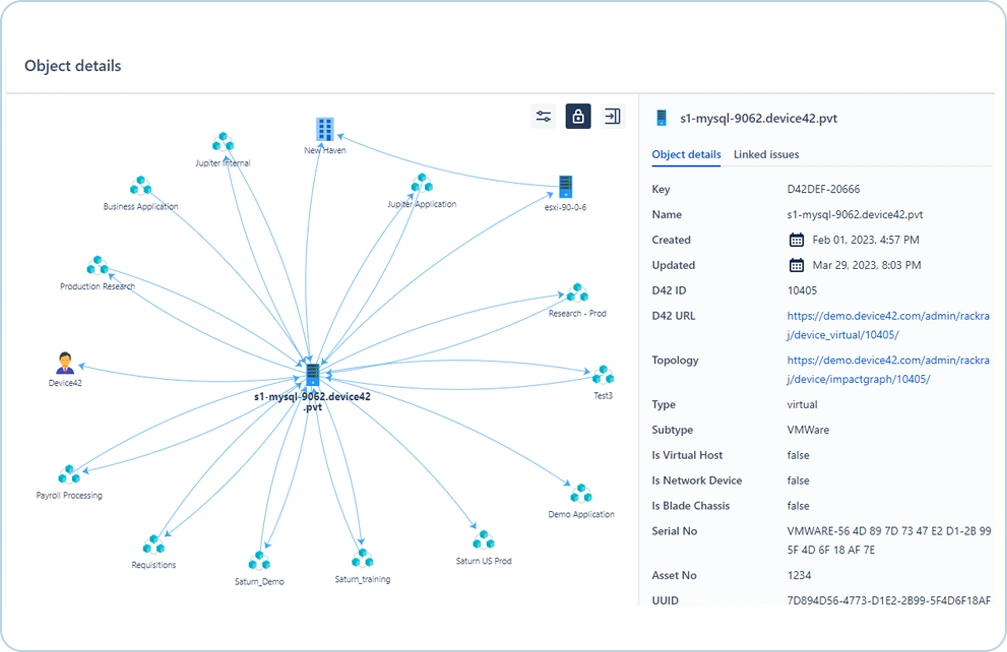Image resolution: width=1007 pixels, height=652 pixels.
Task: Click the Name value s1-mysql-9062.device42.pvt
Action: click(x=855, y=215)
